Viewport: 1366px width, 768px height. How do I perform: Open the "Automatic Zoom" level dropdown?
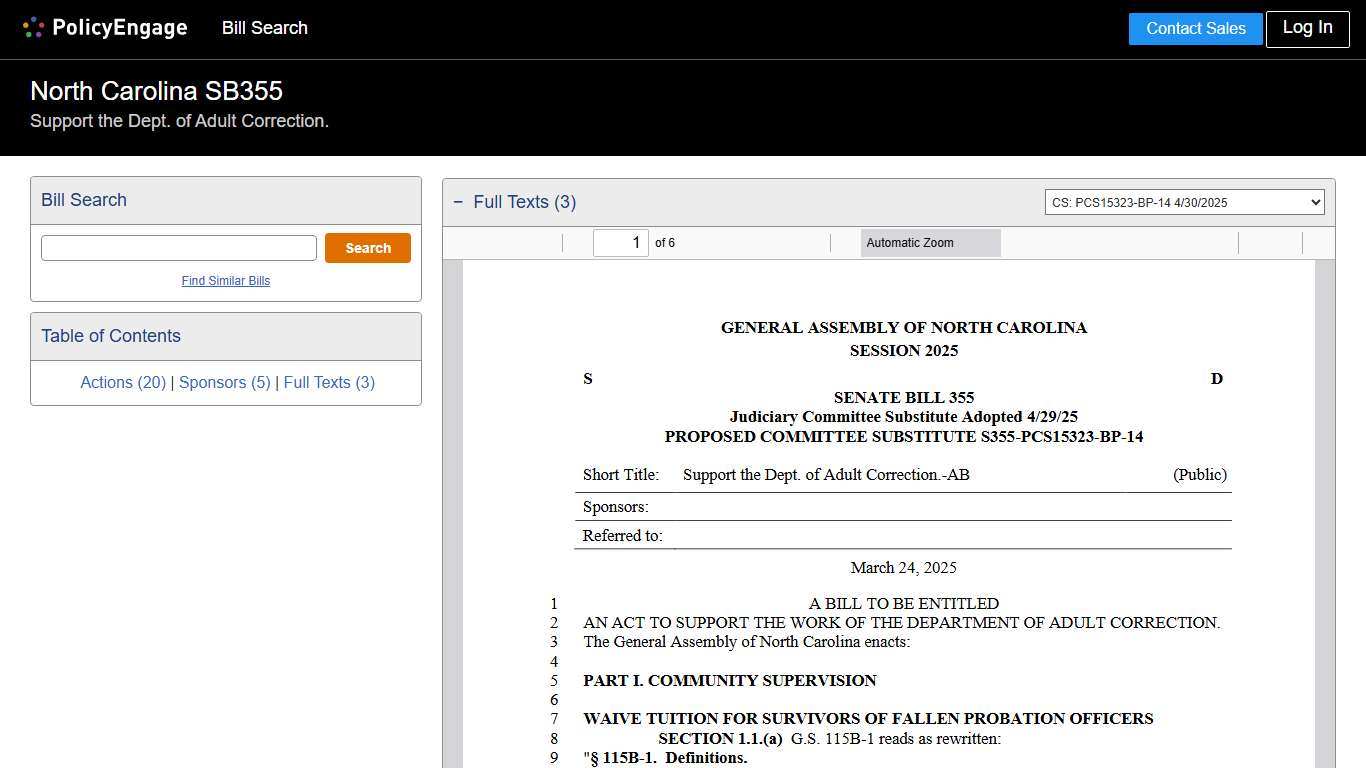[x=930, y=242]
